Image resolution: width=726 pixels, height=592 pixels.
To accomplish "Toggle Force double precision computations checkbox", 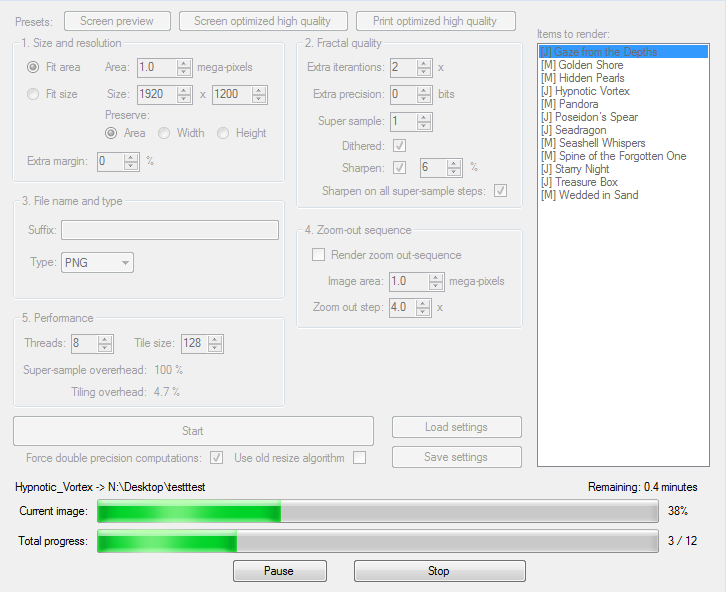I will pyautogui.click(x=217, y=458).
